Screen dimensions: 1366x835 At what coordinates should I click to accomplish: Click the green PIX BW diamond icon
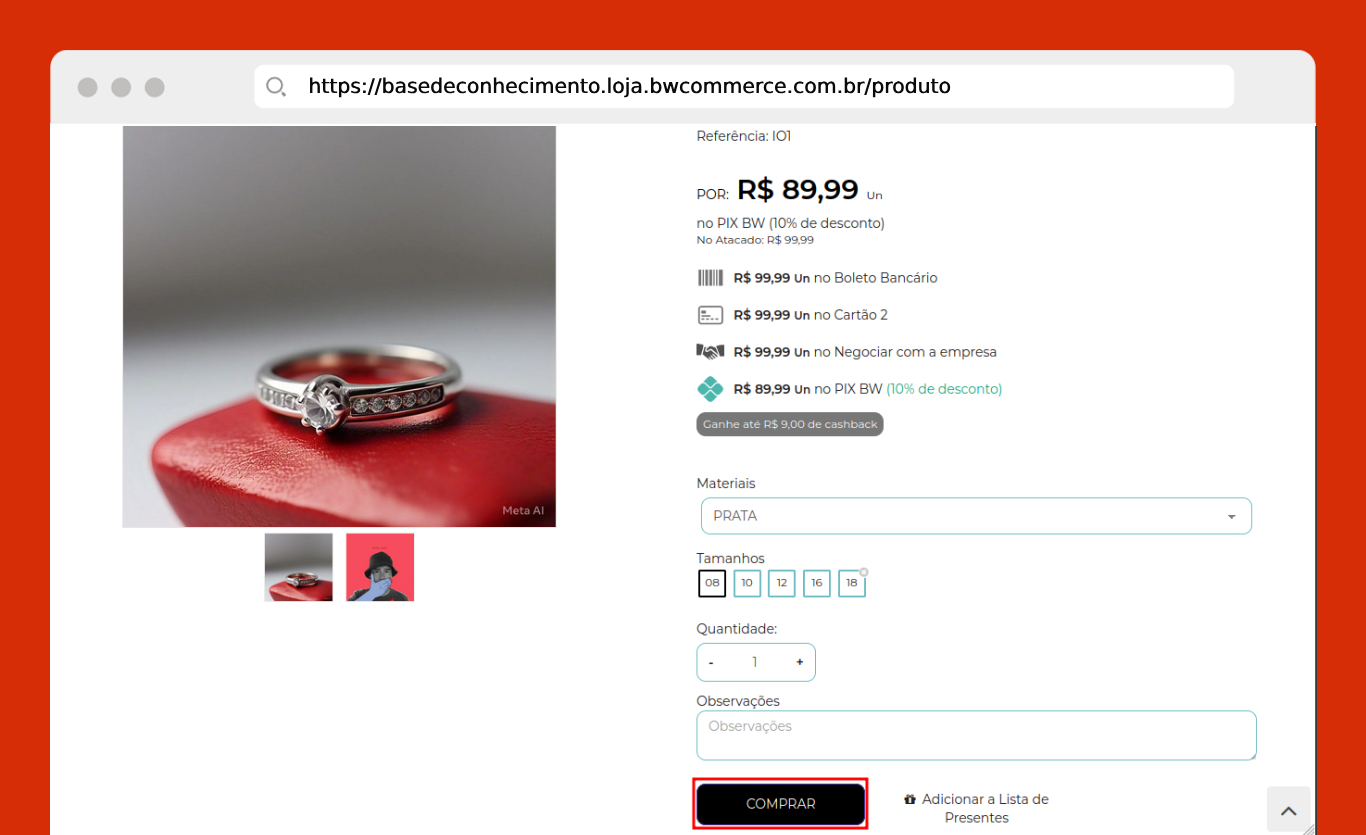coord(710,389)
